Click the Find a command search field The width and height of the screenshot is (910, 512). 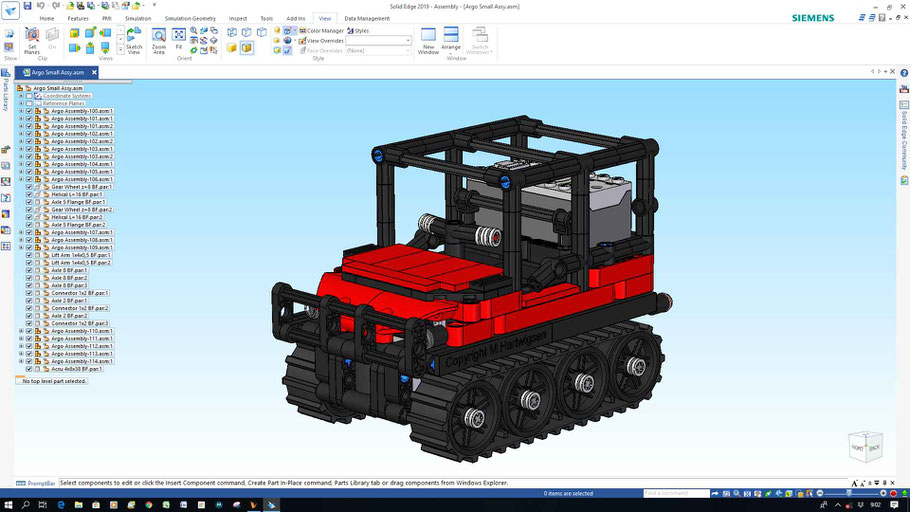[x=676, y=493]
